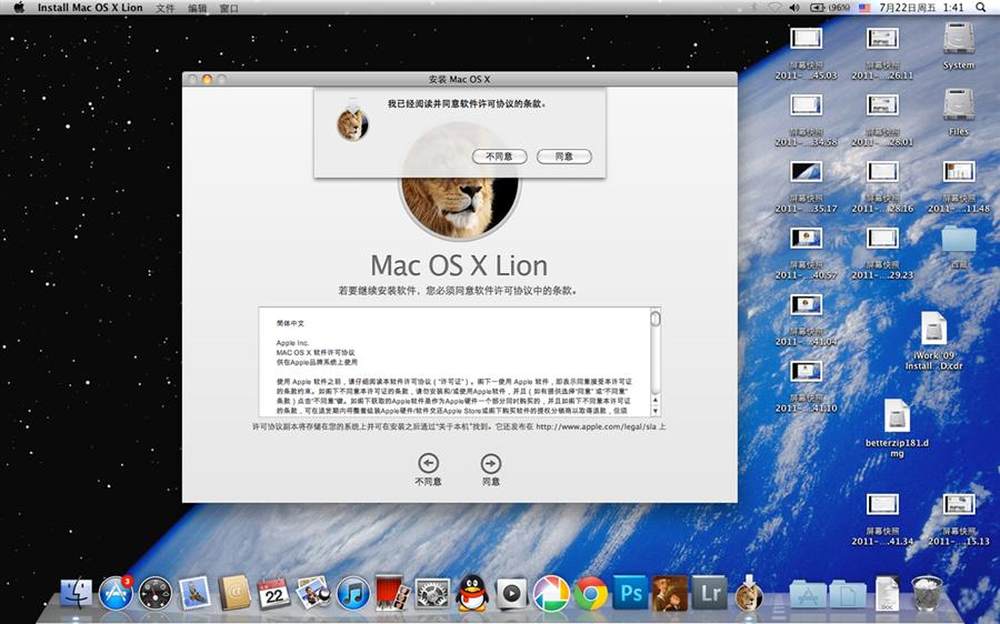Open Dashboard from the Dock
This screenshot has height=624, width=1000.
coord(155,594)
